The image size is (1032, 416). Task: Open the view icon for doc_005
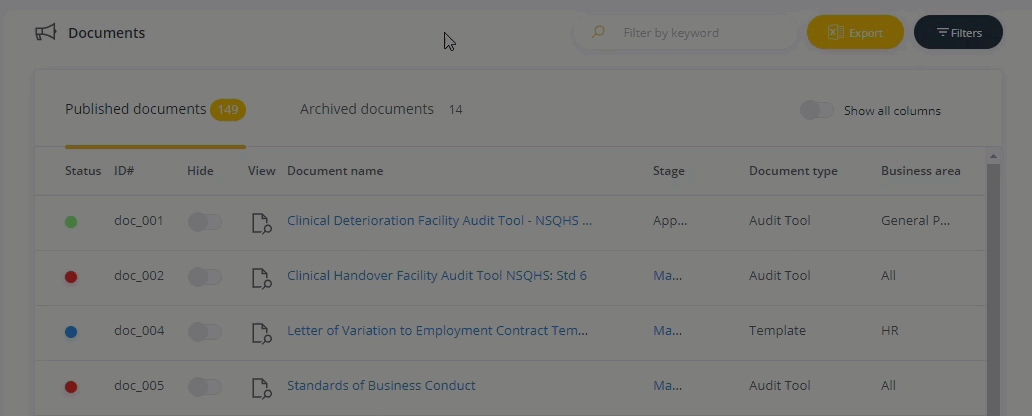pos(262,388)
